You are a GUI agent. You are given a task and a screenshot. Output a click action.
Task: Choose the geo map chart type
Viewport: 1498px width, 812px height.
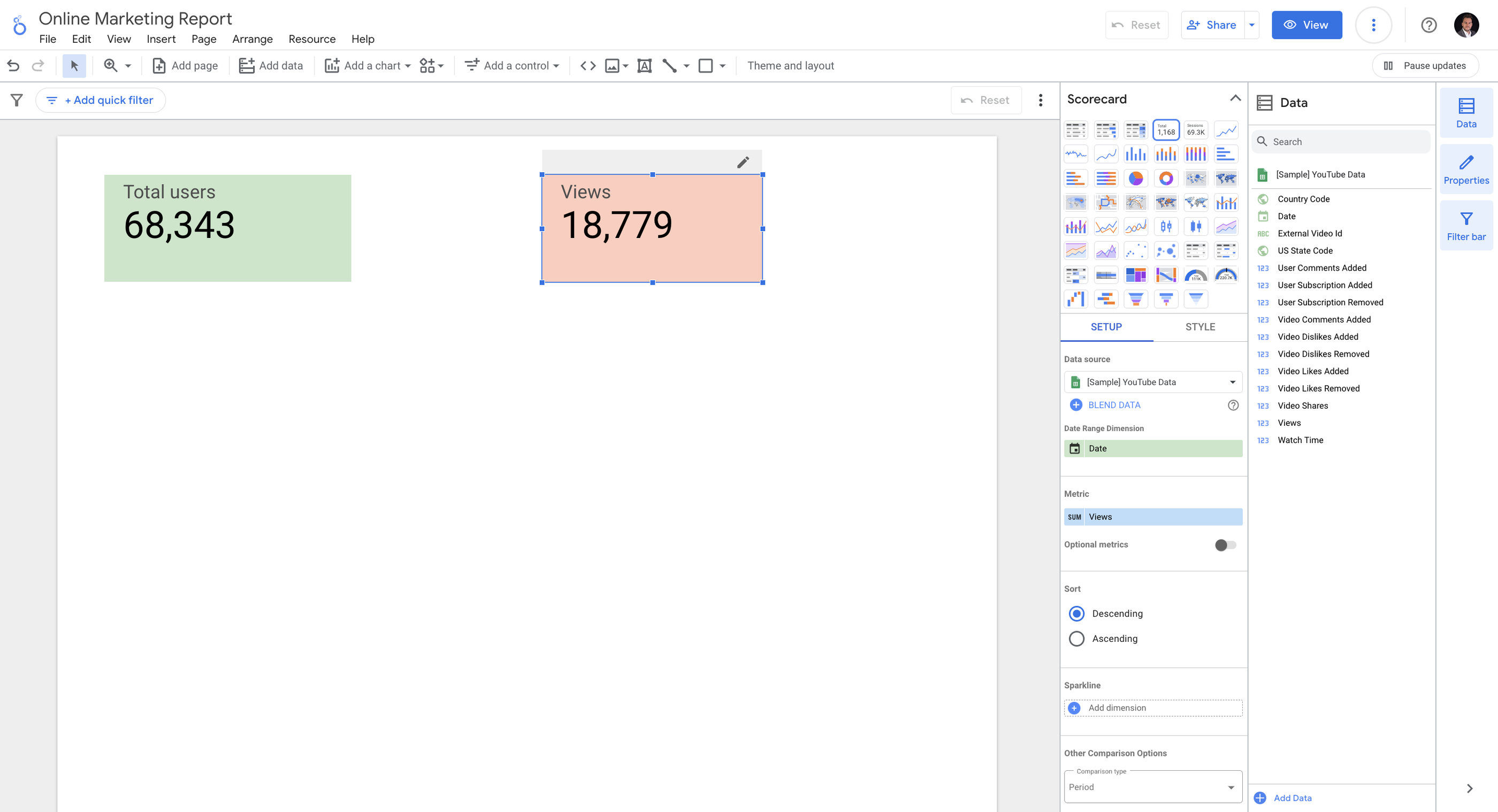(x=1226, y=178)
